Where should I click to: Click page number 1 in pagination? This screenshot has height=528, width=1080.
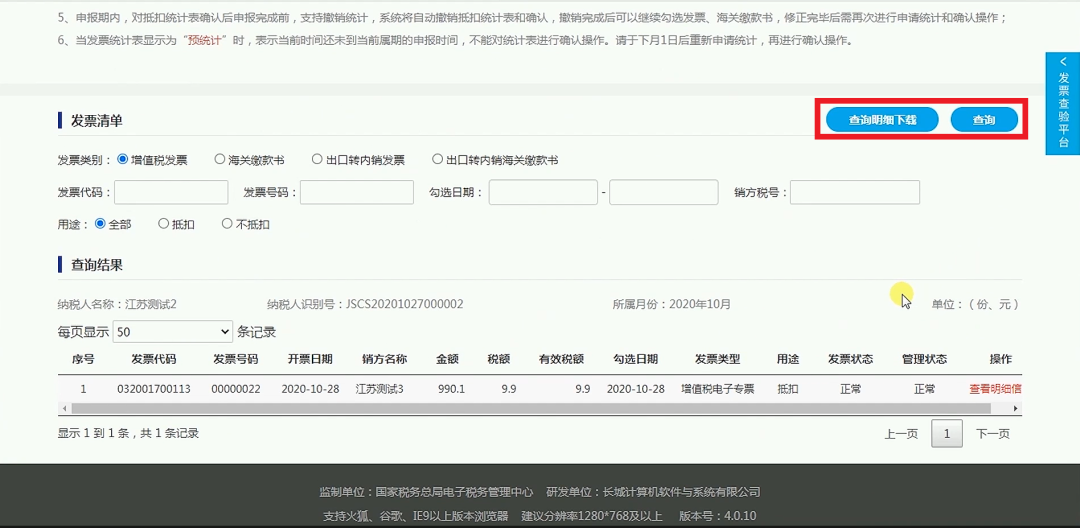coord(947,434)
